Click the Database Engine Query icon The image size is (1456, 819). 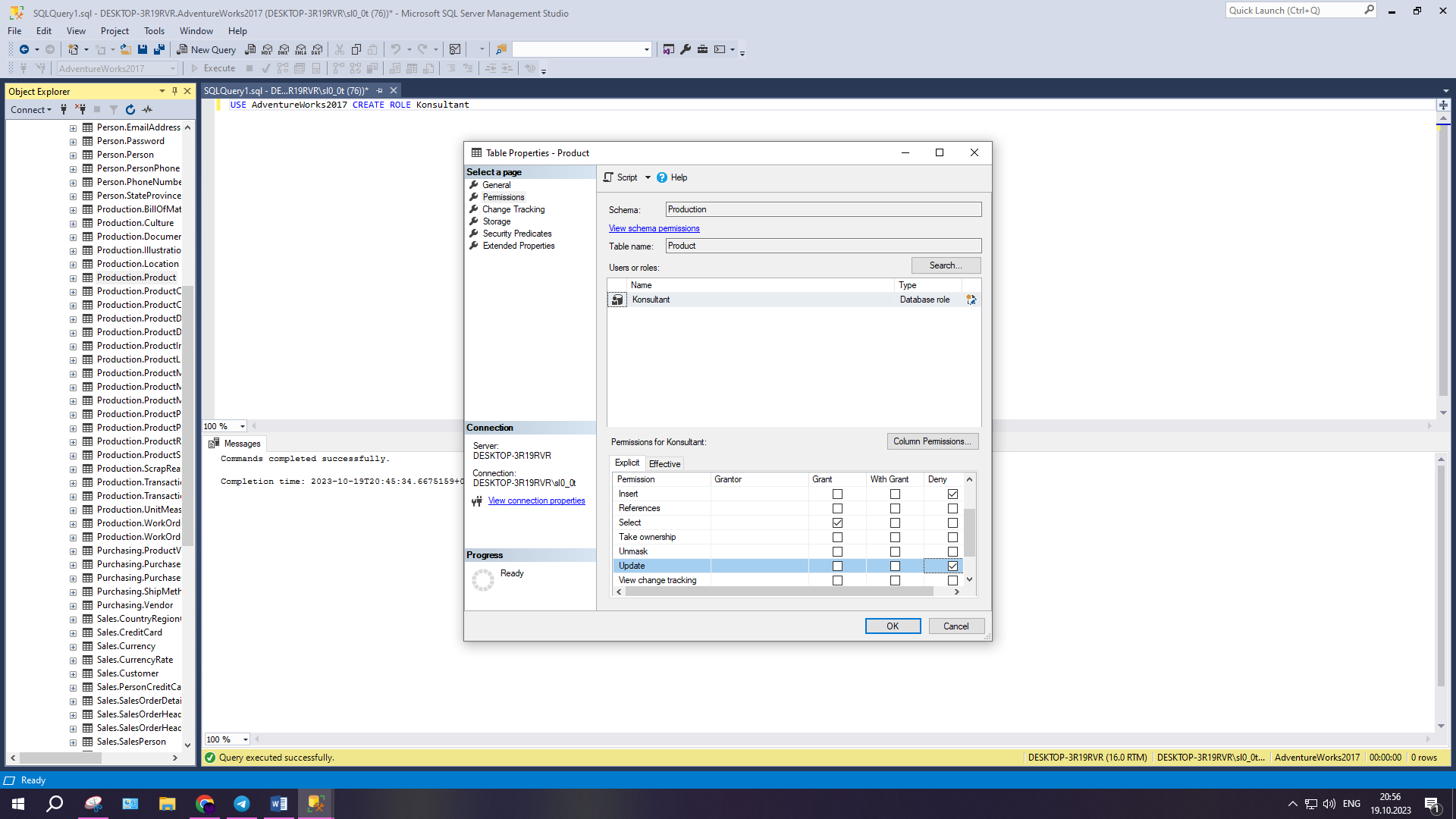click(250, 49)
